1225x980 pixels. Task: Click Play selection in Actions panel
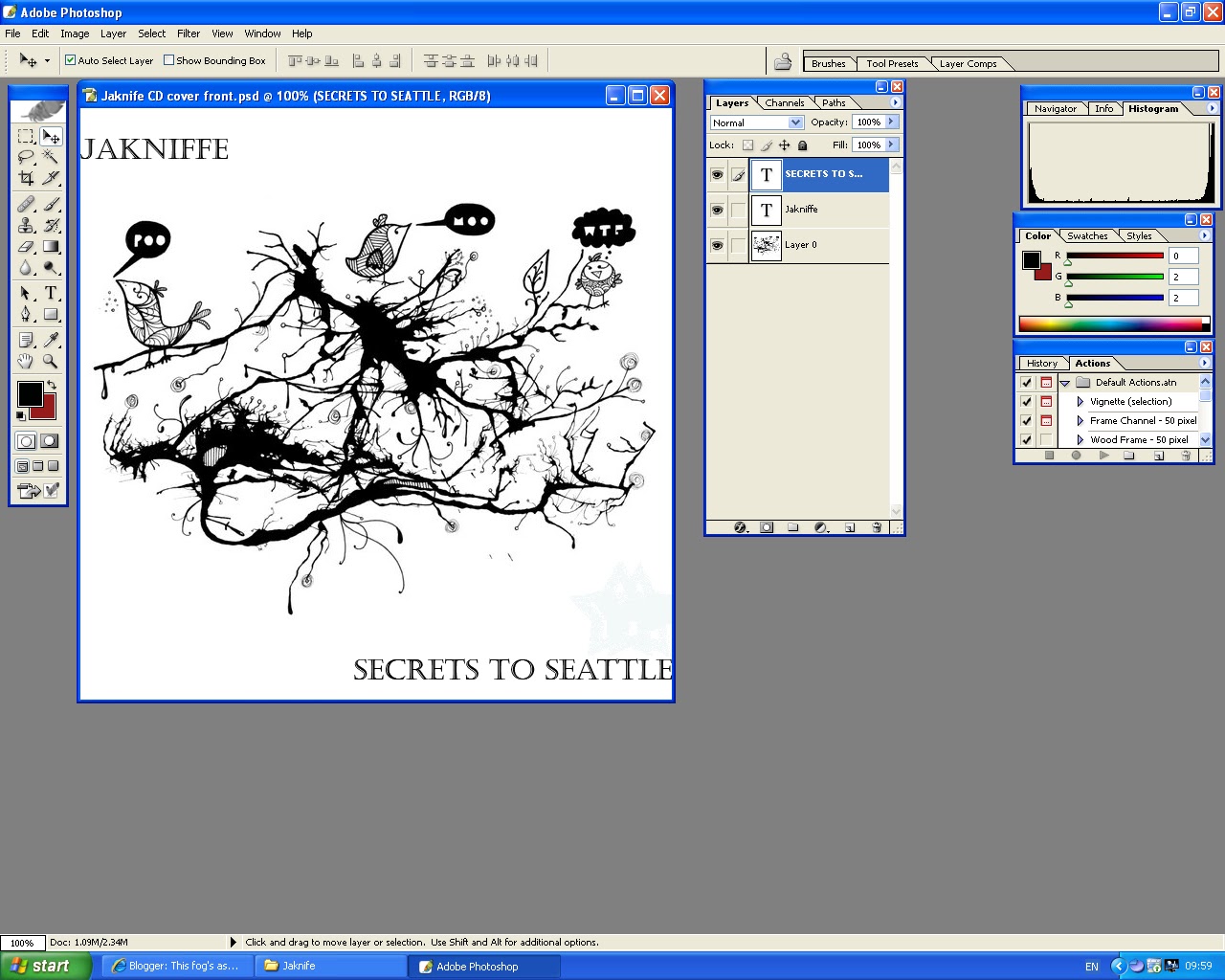tap(1103, 457)
